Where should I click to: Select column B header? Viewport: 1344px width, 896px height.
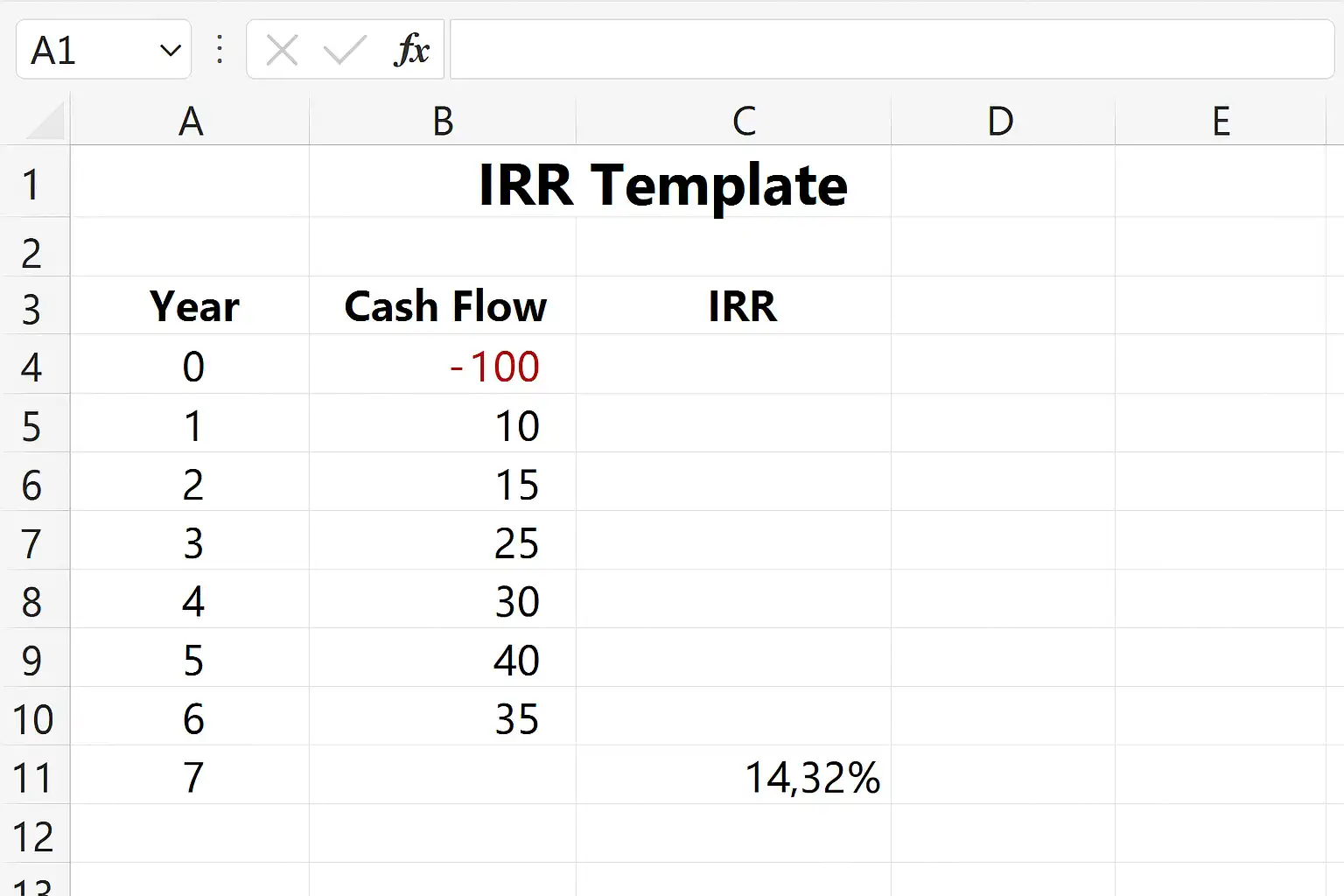(443, 121)
